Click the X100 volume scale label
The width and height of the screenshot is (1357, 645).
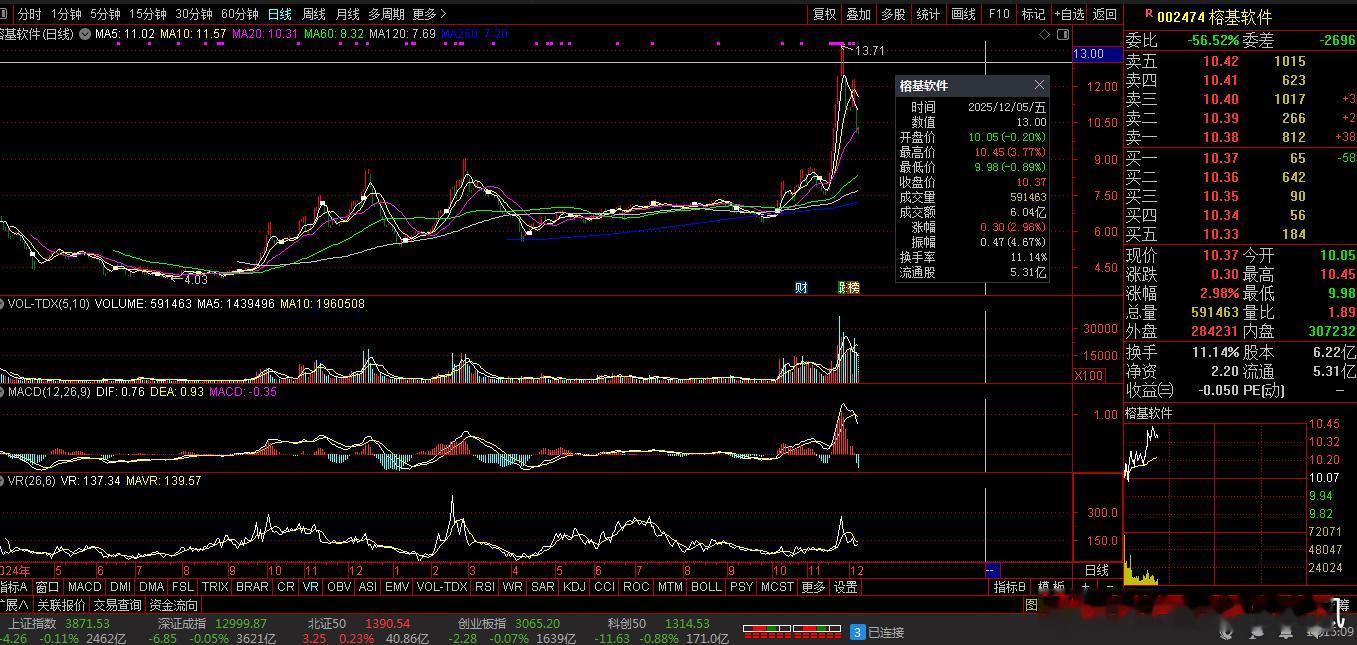(1088, 375)
